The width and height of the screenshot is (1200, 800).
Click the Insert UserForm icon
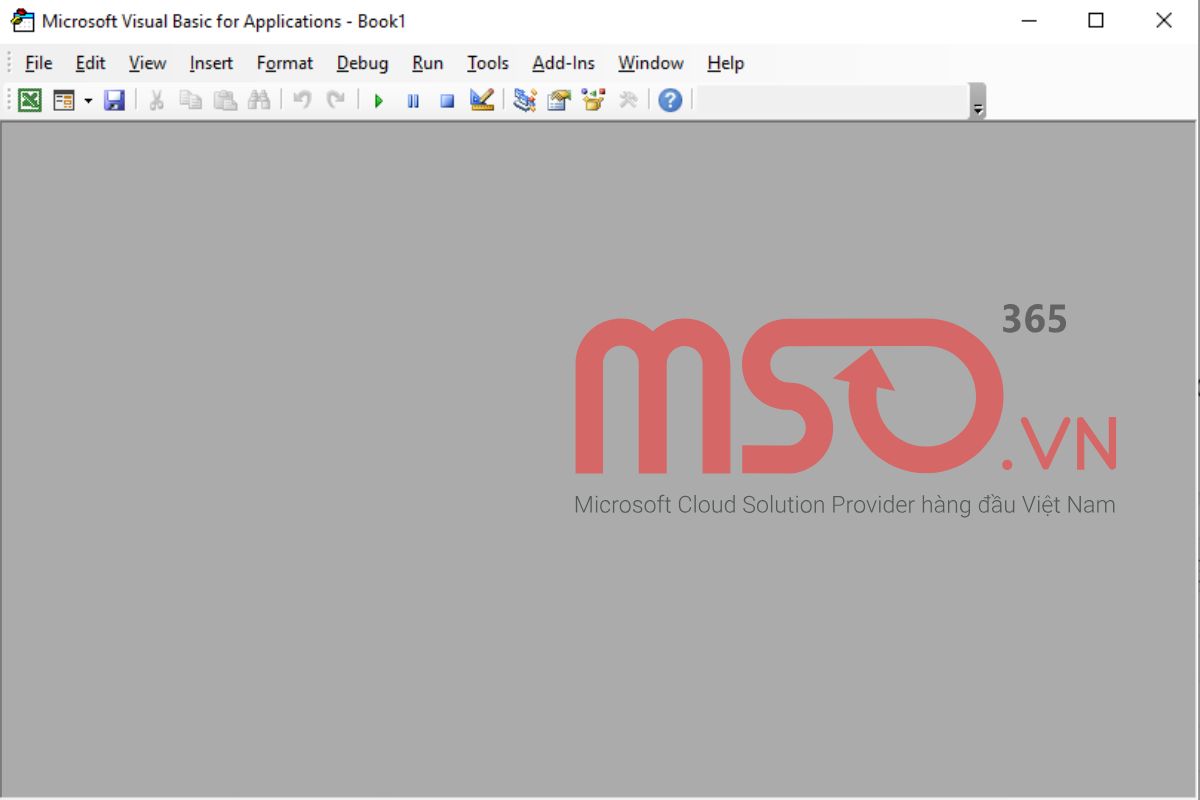point(64,100)
